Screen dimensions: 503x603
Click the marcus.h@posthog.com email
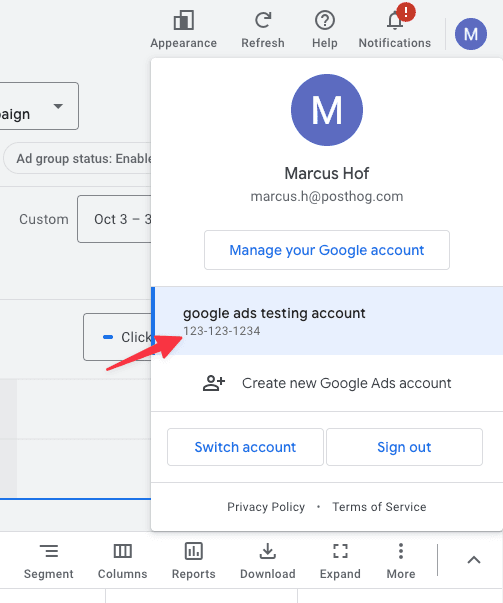(327, 197)
